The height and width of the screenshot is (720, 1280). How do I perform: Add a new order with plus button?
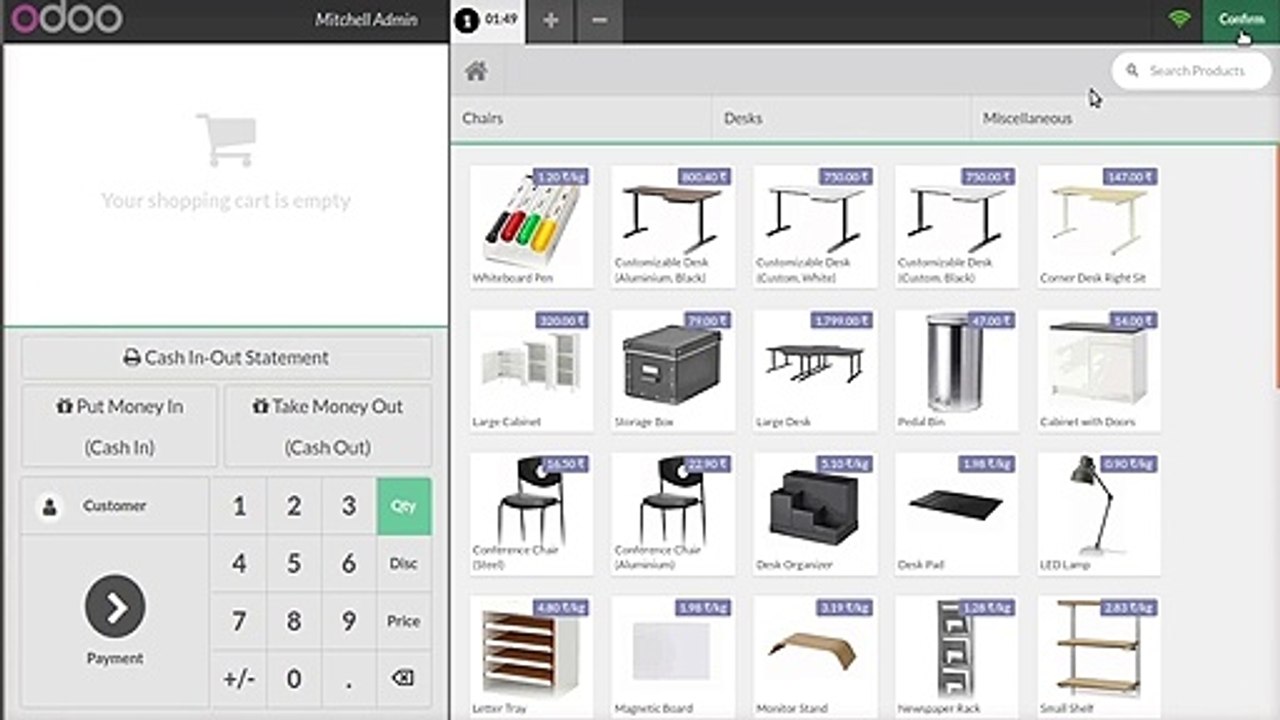click(550, 20)
